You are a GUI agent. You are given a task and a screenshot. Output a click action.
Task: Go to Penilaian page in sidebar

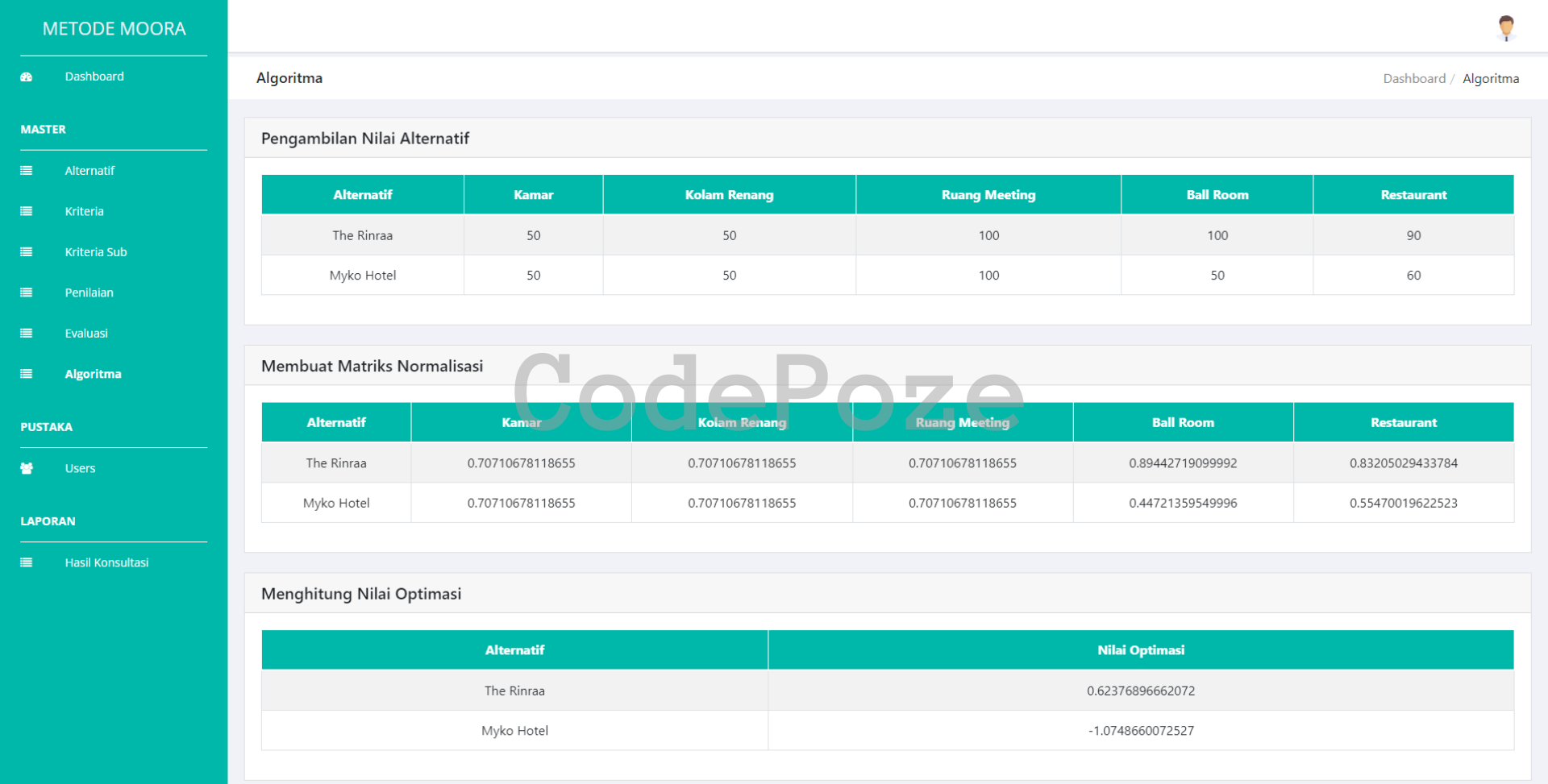coord(89,292)
